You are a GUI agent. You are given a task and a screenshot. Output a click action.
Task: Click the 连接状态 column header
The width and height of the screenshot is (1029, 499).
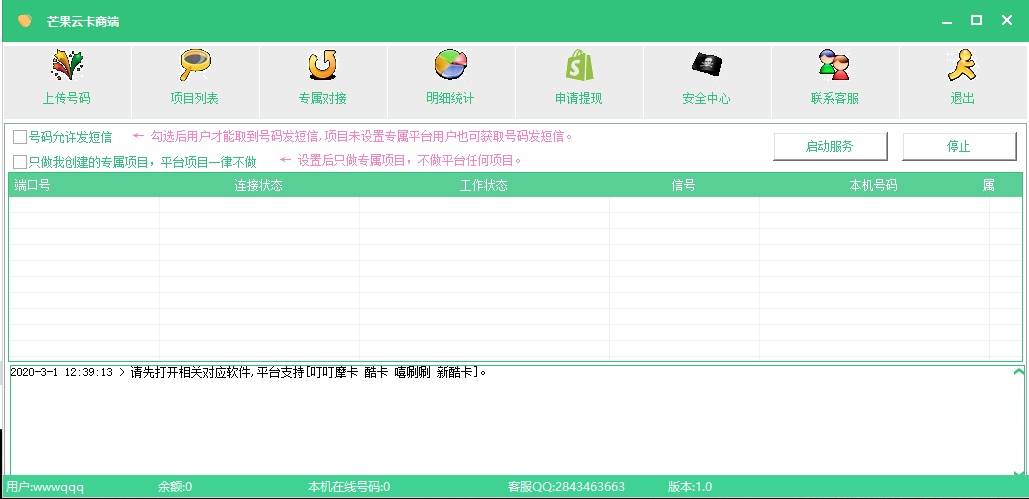coord(259,185)
